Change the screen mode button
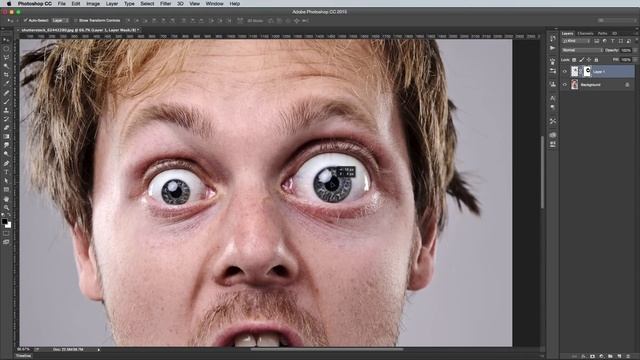 point(6,242)
